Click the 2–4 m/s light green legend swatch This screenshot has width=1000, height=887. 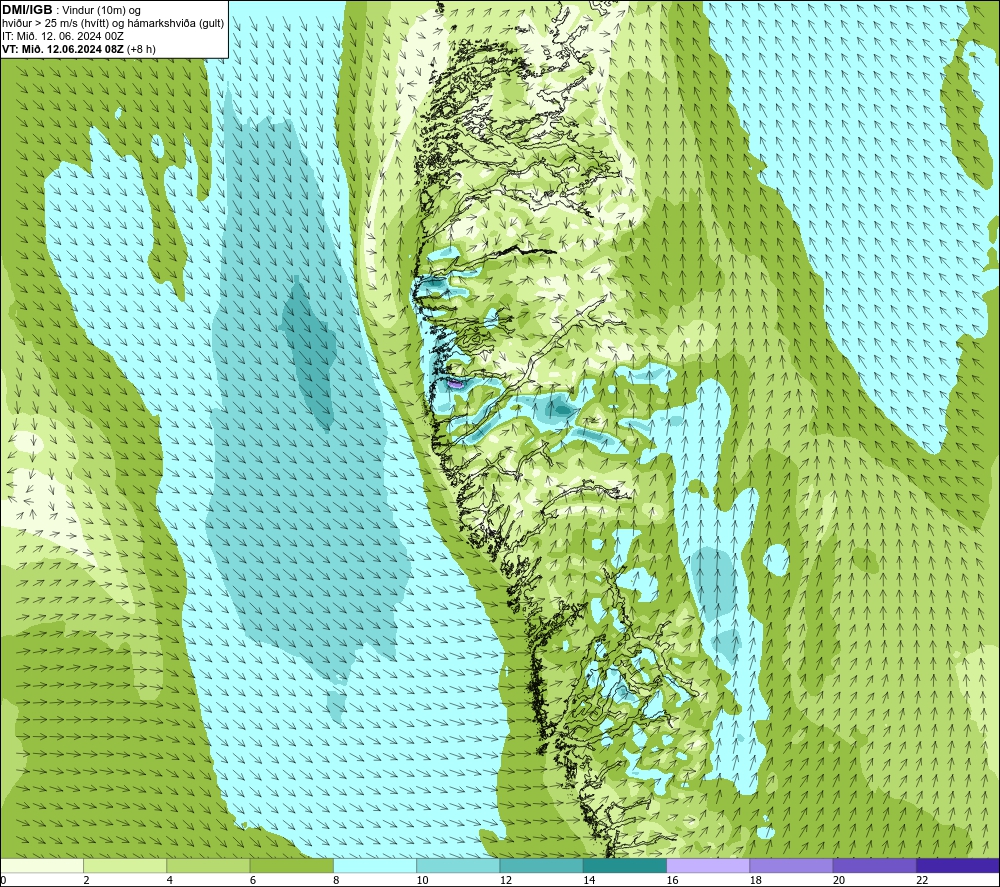click(x=125, y=865)
